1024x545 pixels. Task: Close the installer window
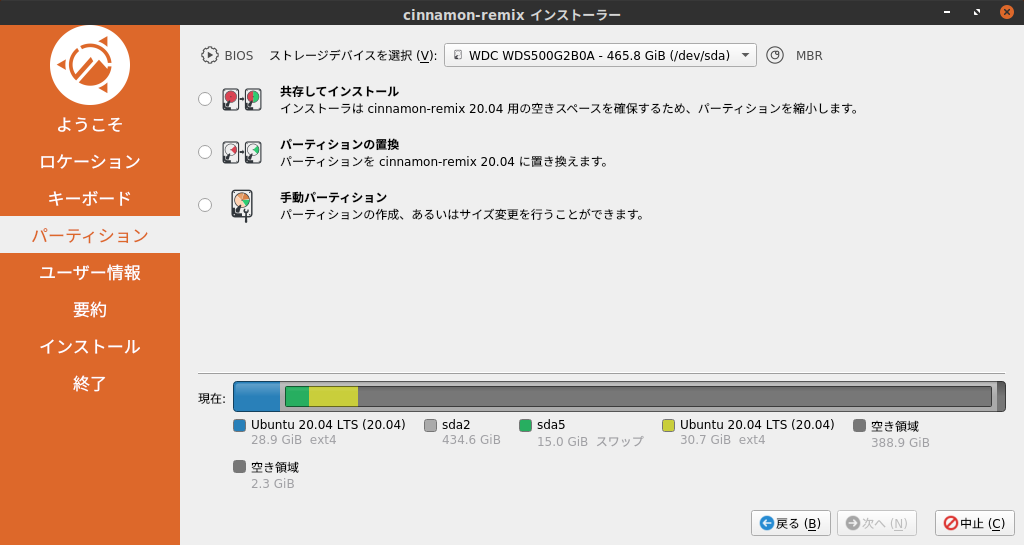1007,12
